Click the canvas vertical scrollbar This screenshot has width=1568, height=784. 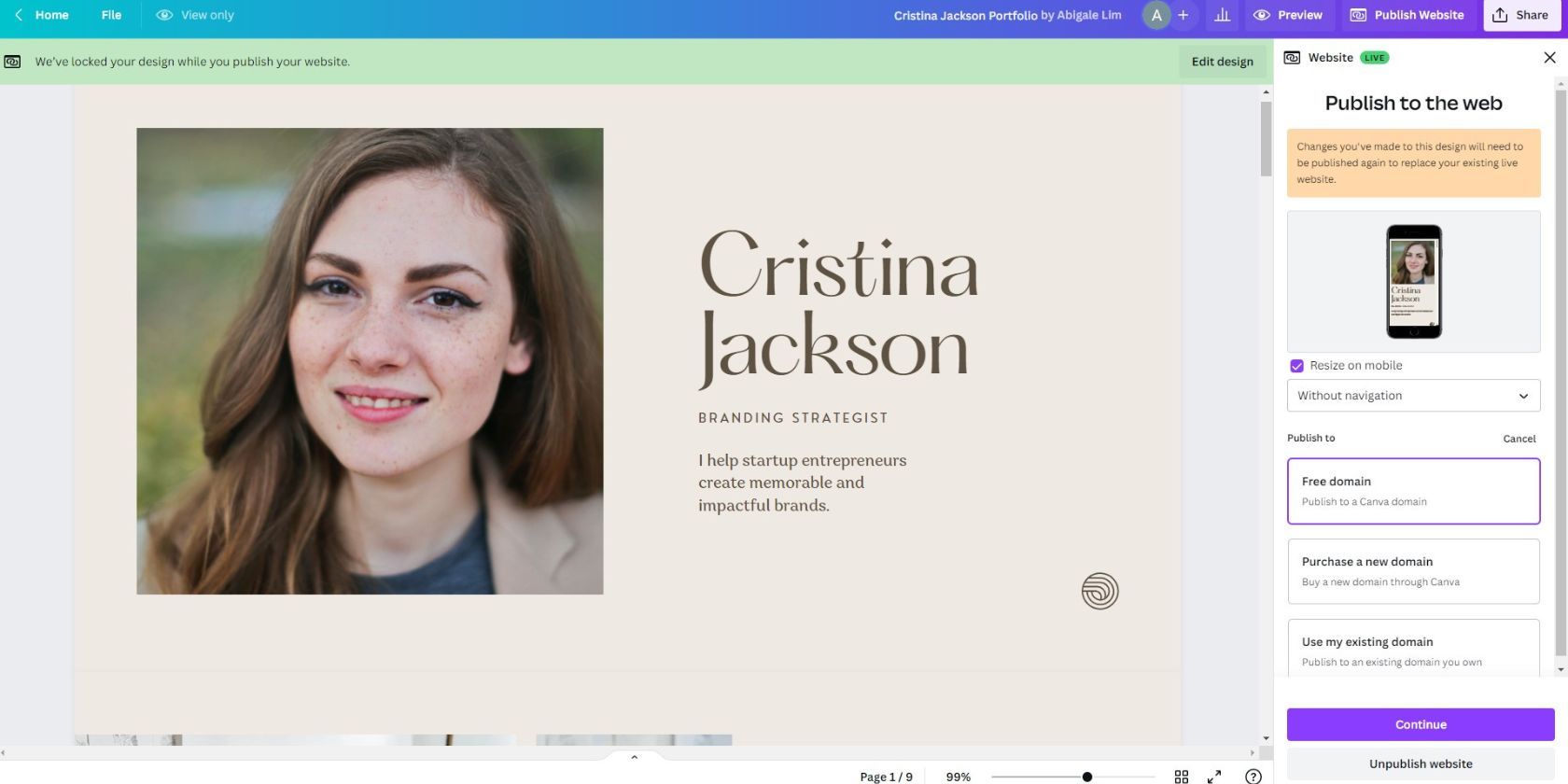[x=1266, y=138]
